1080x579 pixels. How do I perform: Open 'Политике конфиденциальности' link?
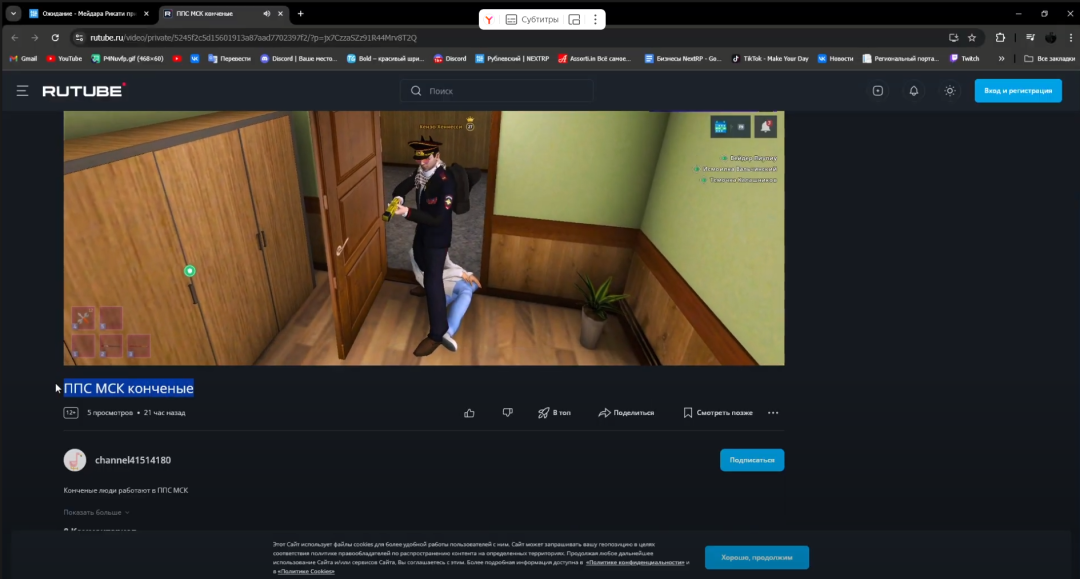tap(635, 562)
